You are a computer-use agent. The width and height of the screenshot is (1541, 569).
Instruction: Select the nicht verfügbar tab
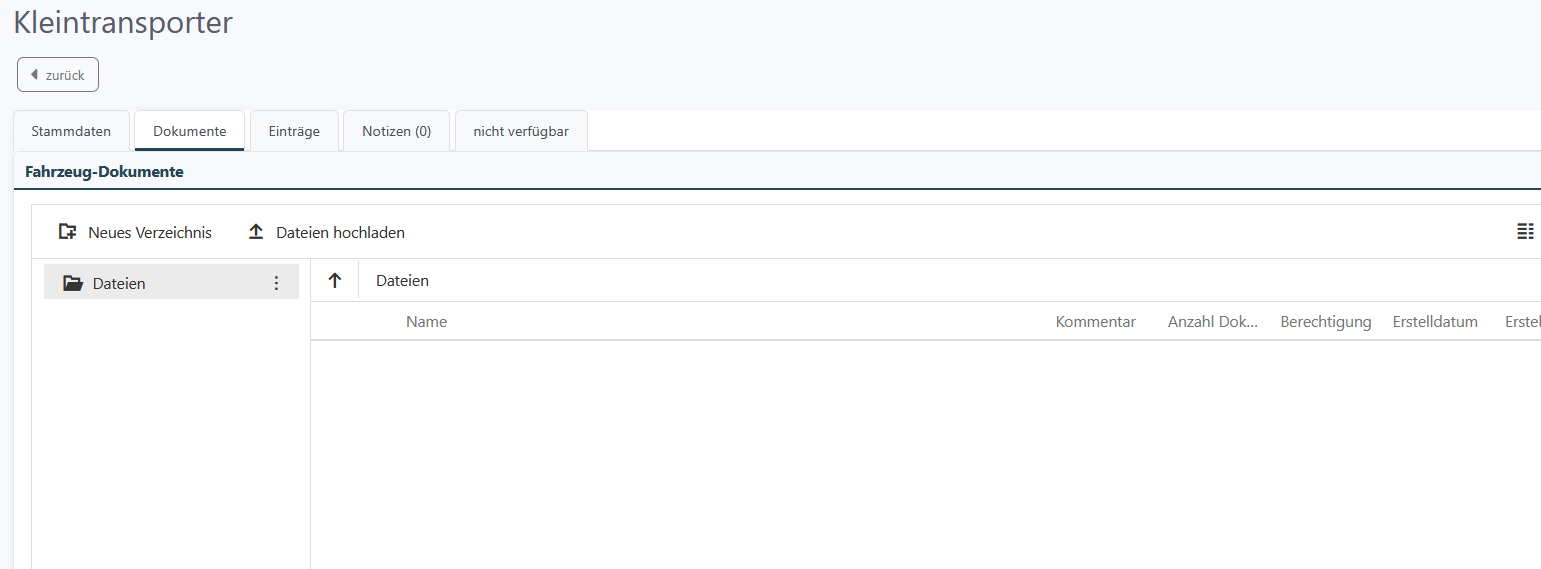[x=521, y=131]
